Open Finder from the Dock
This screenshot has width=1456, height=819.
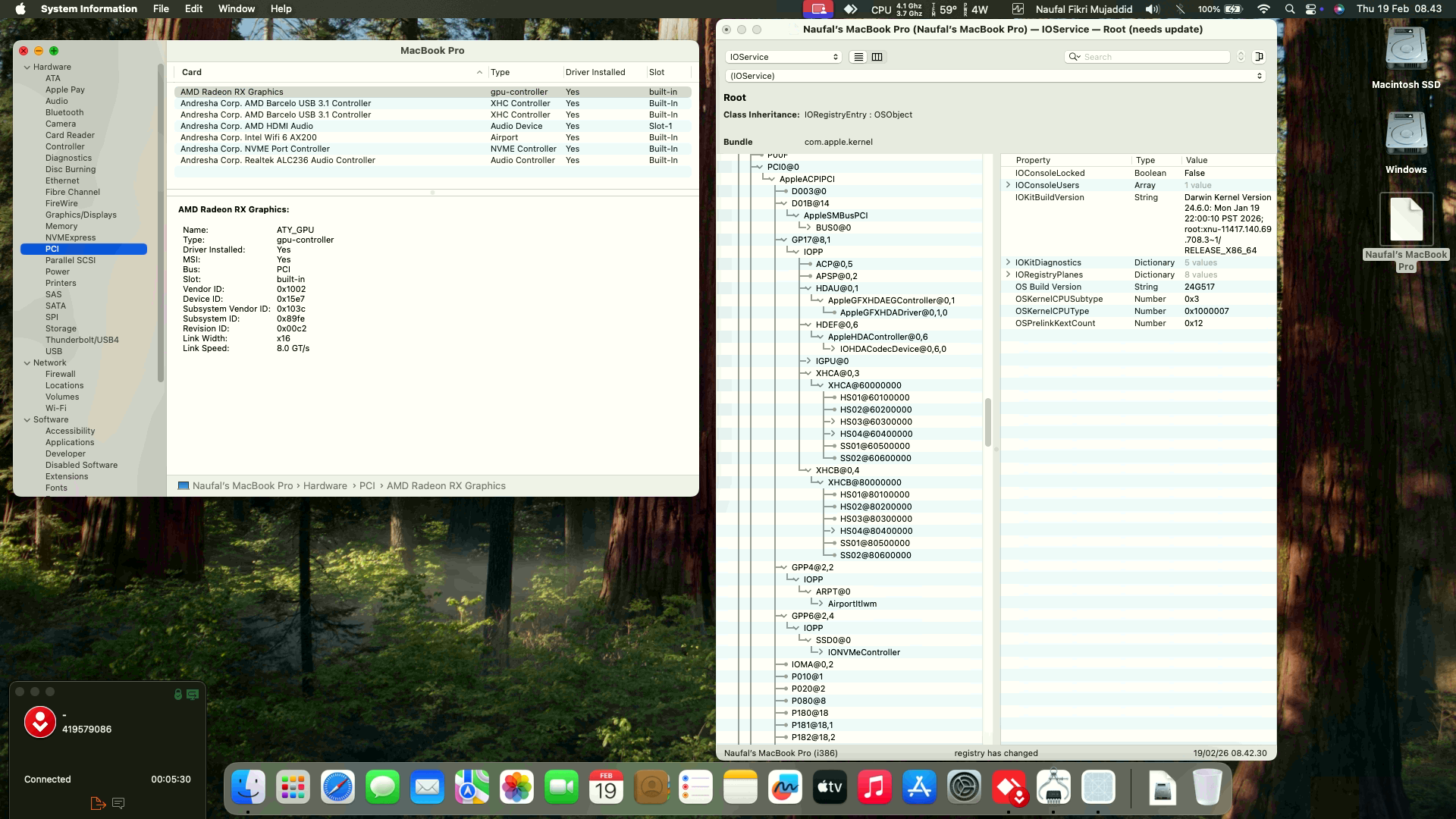pos(248,788)
